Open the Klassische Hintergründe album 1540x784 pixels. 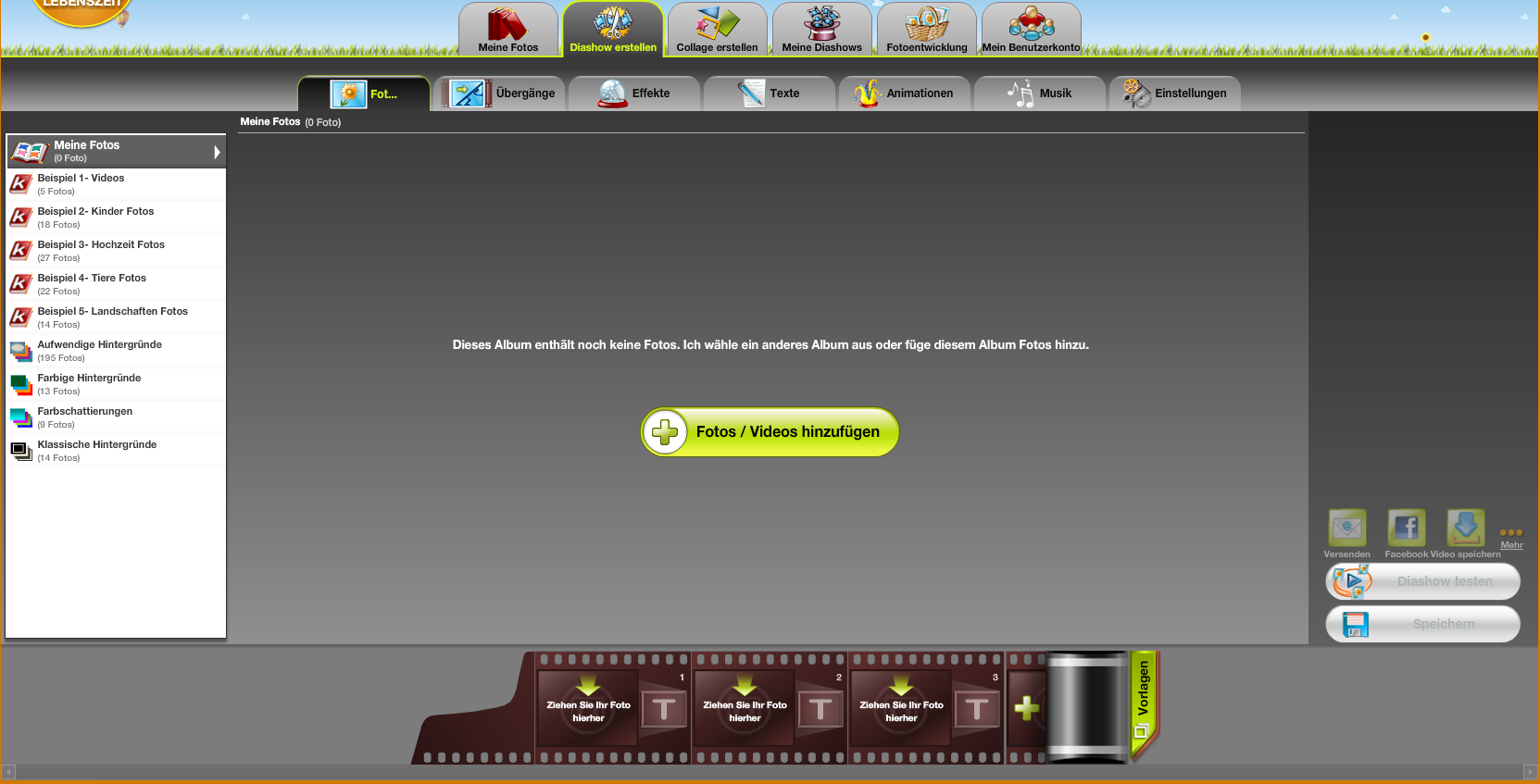tap(116, 451)
